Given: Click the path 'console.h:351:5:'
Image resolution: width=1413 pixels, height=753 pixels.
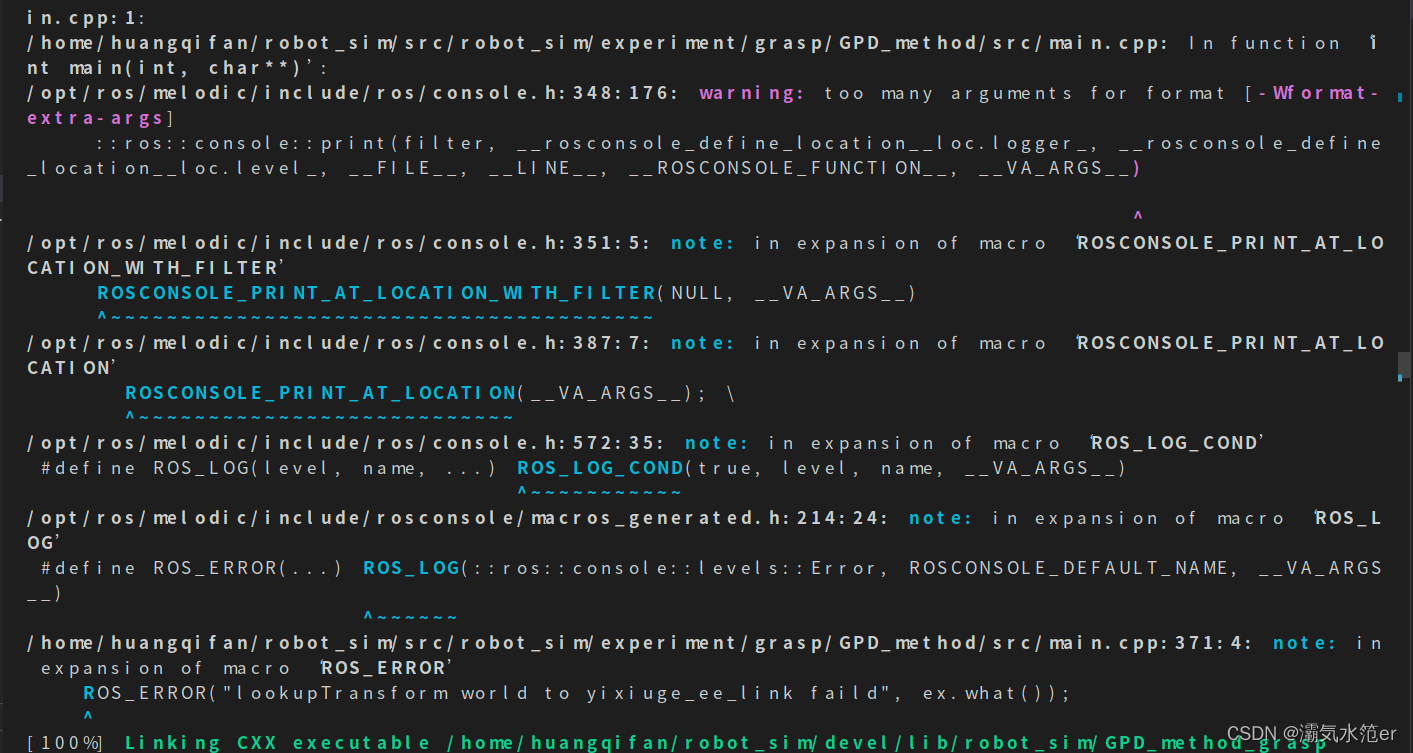Looking at the screenshot, I should pyautogui.click(x=339, y=243).
